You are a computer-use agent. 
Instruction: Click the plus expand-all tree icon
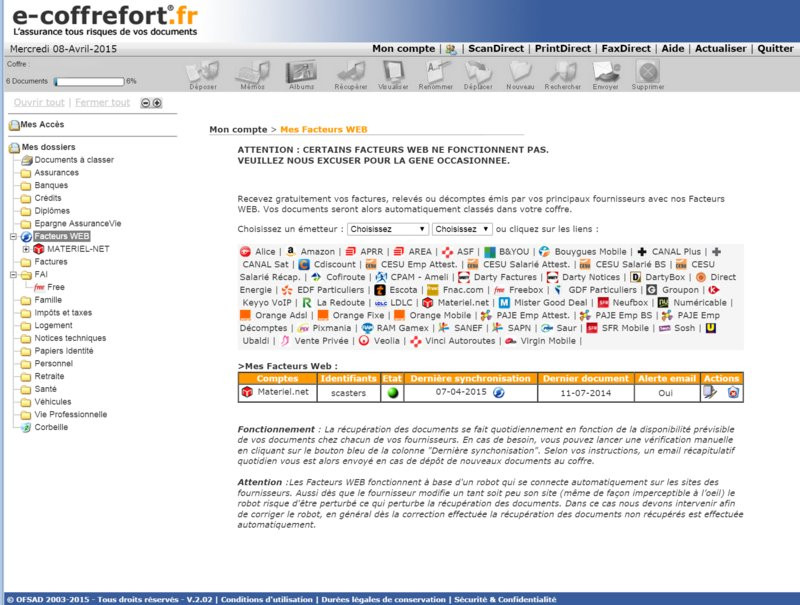(157, 103)
